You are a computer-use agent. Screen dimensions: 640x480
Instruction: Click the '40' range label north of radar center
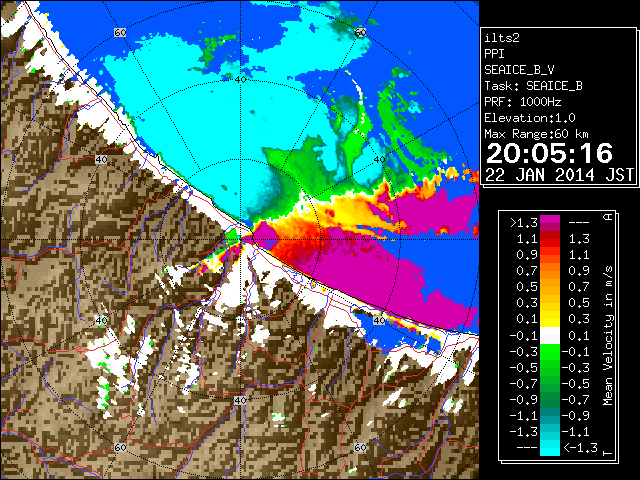(240, 80)
